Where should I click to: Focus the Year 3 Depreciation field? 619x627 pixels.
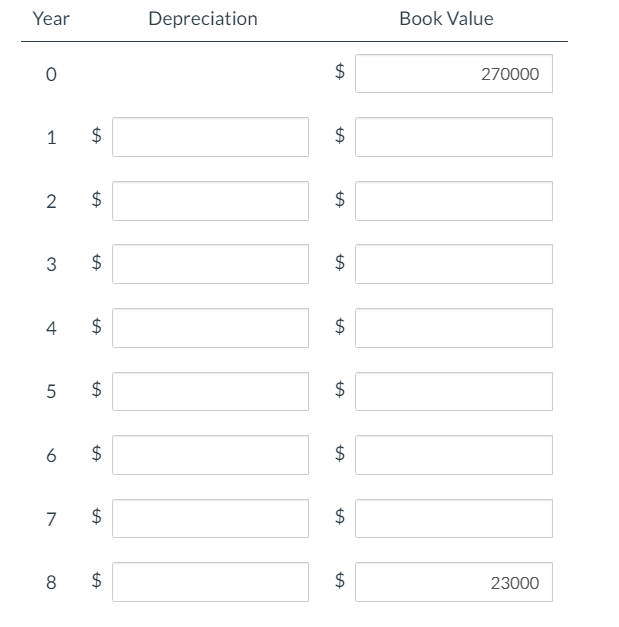[x=210, y=264]
